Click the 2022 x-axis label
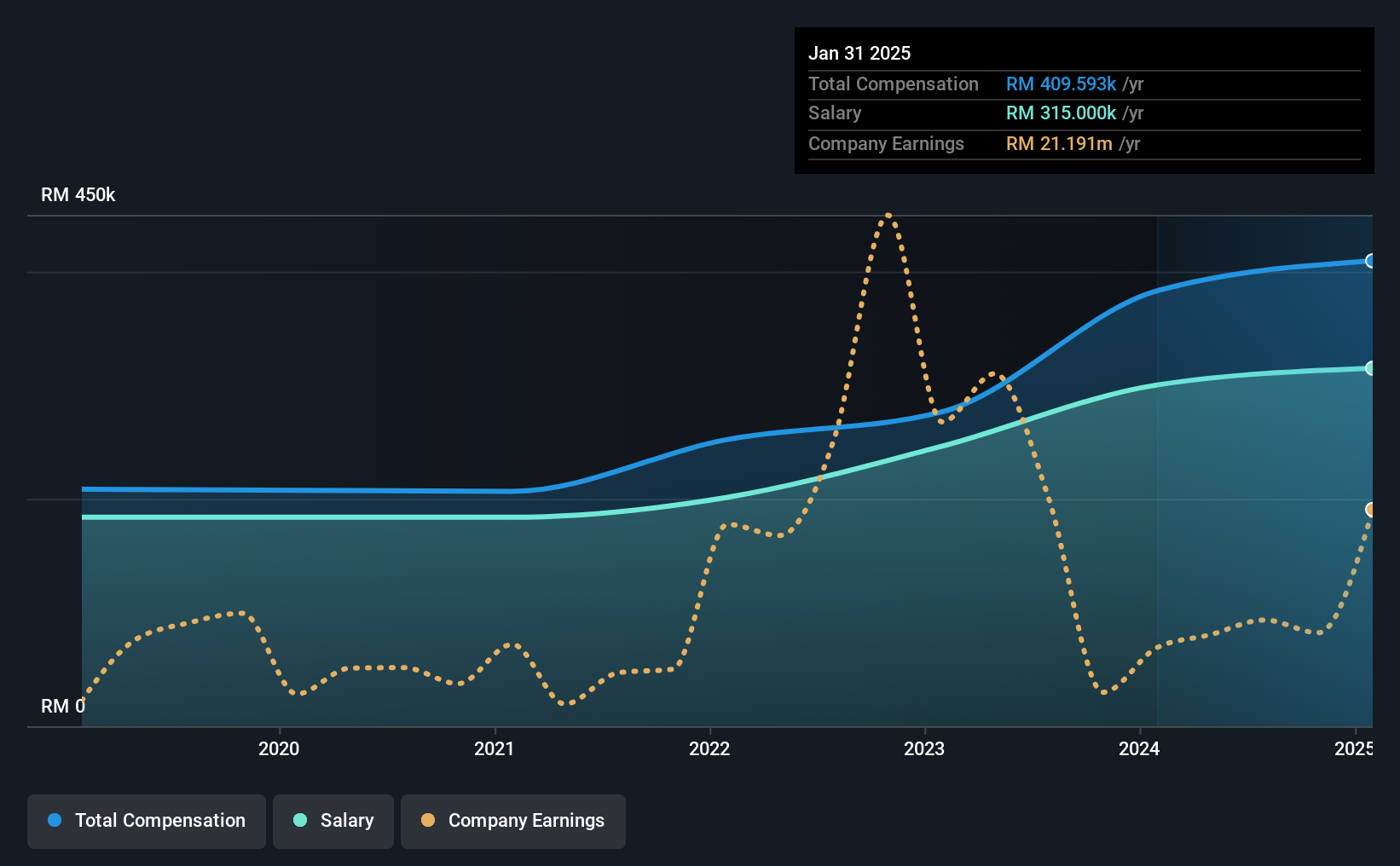This screenshot has height=866, width=1400. (x=709, y=748)
